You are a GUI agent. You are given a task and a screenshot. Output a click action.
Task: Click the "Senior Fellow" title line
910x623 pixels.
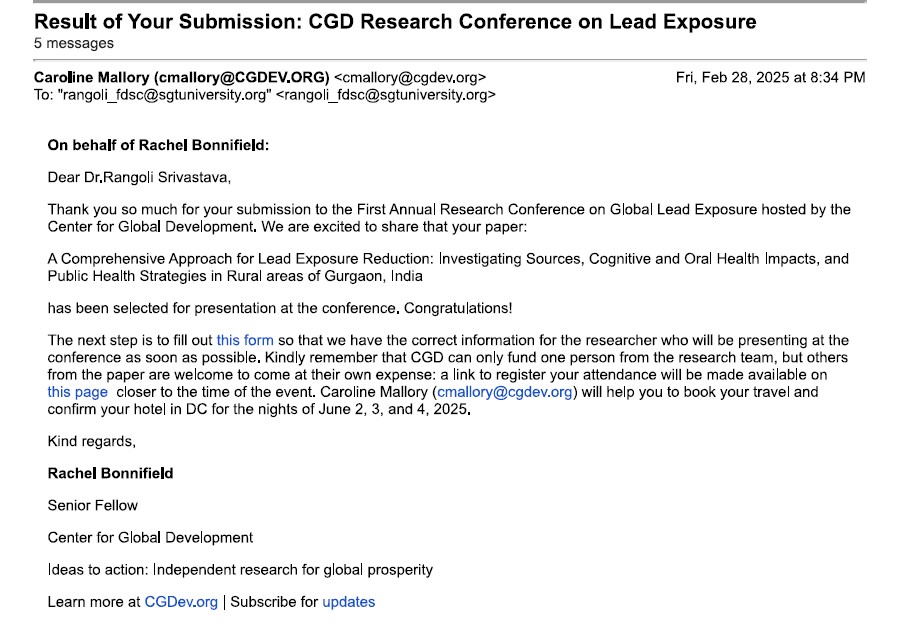pyautogui.click(x=93, y=505)
